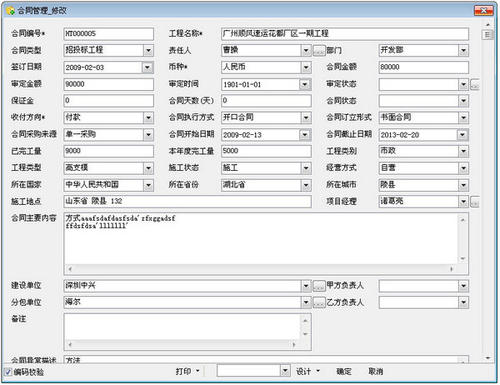Expand the 合同执行方式 dropdown
500x385 pixels.
pos(306,118)
